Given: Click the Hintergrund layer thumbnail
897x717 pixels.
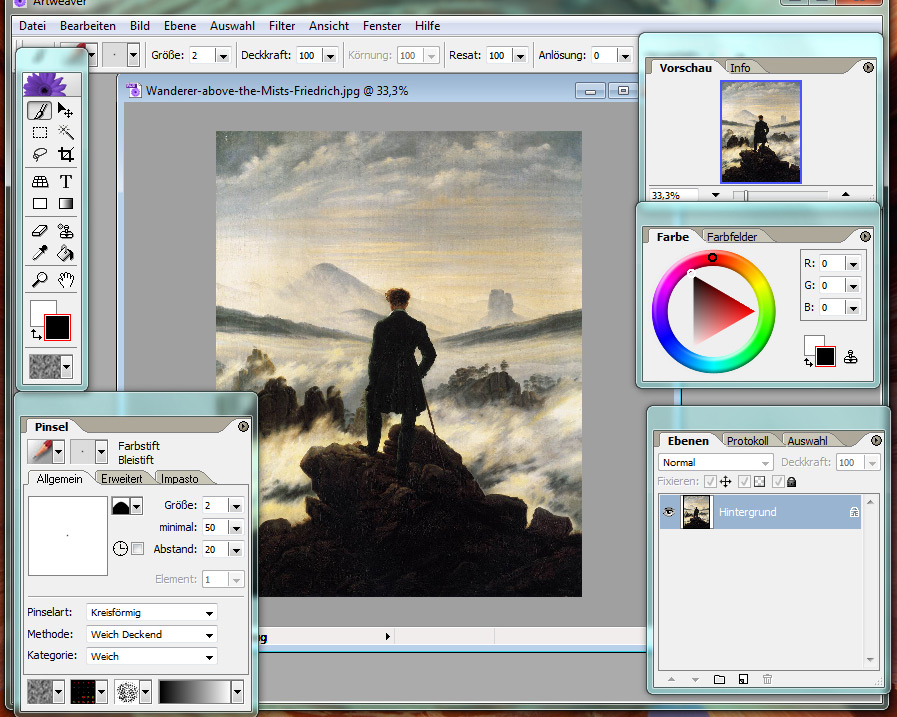Looking at the screenshot, I should click(696, 512).
